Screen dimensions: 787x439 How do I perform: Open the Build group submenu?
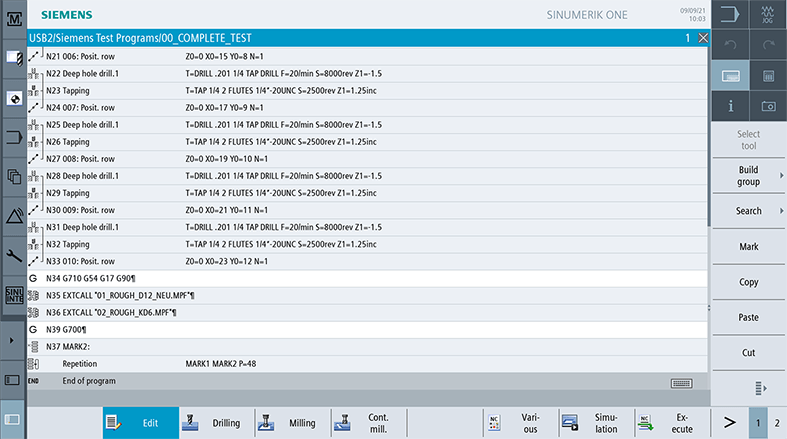click(x=748, y=176)
